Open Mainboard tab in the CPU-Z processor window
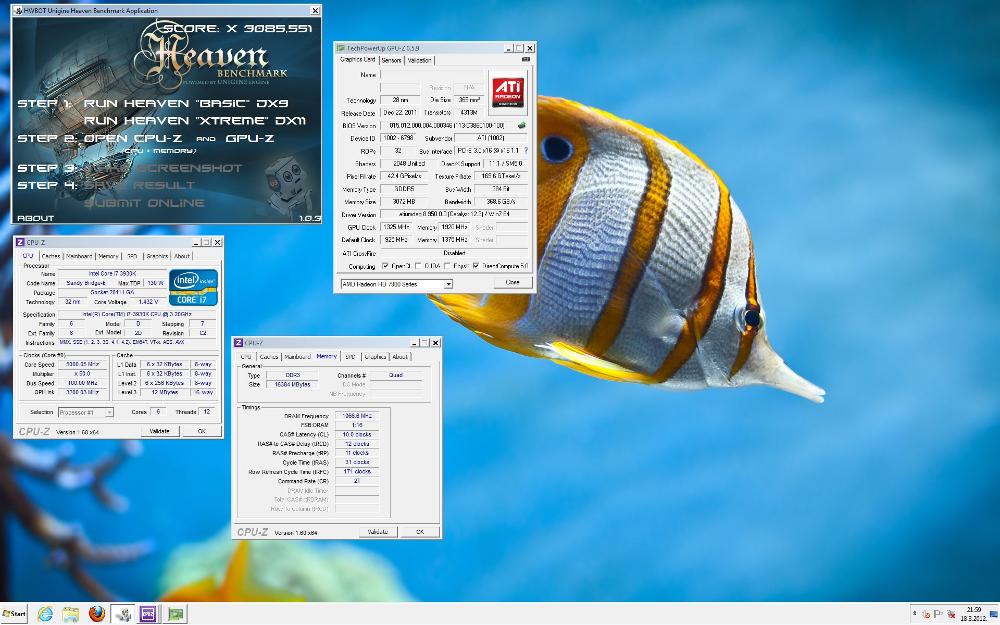The height and width of the screenshot is (625, 1000). [79, 256]
